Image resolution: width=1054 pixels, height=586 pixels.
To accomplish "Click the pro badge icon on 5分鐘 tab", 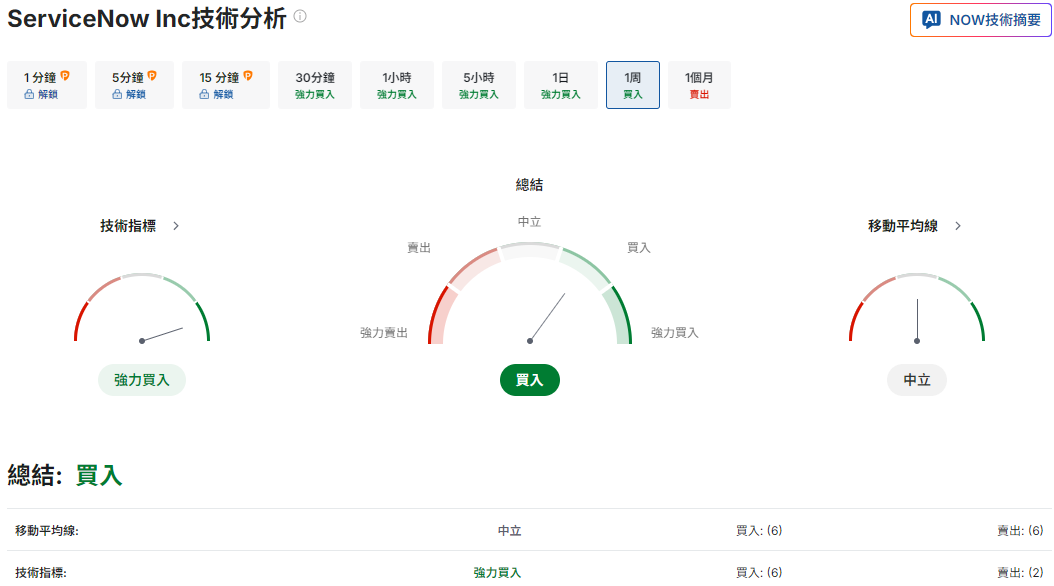I will coord(152,76).
